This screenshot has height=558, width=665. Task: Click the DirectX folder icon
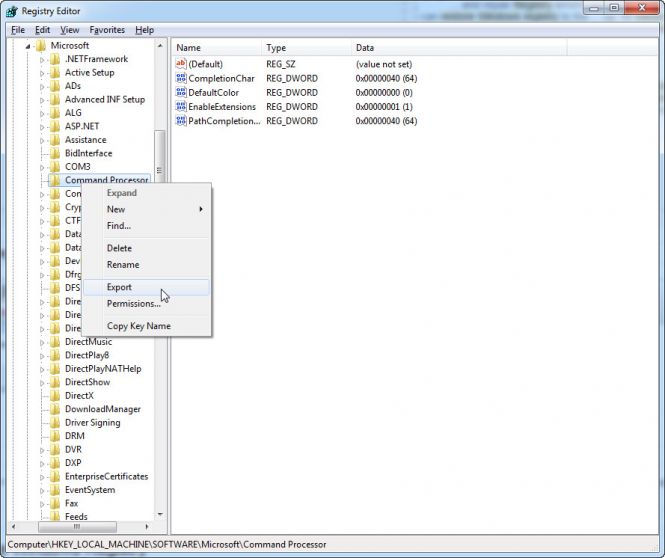point(55,396)
